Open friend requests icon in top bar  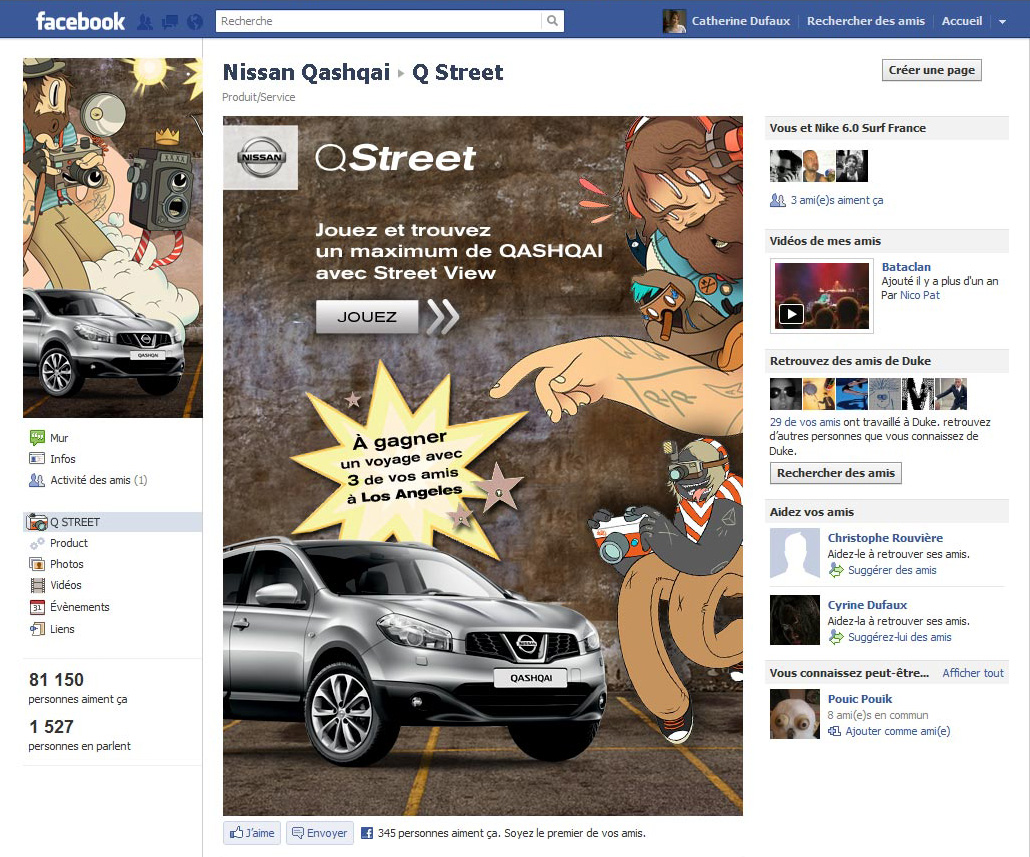click(x=145, y=21)
